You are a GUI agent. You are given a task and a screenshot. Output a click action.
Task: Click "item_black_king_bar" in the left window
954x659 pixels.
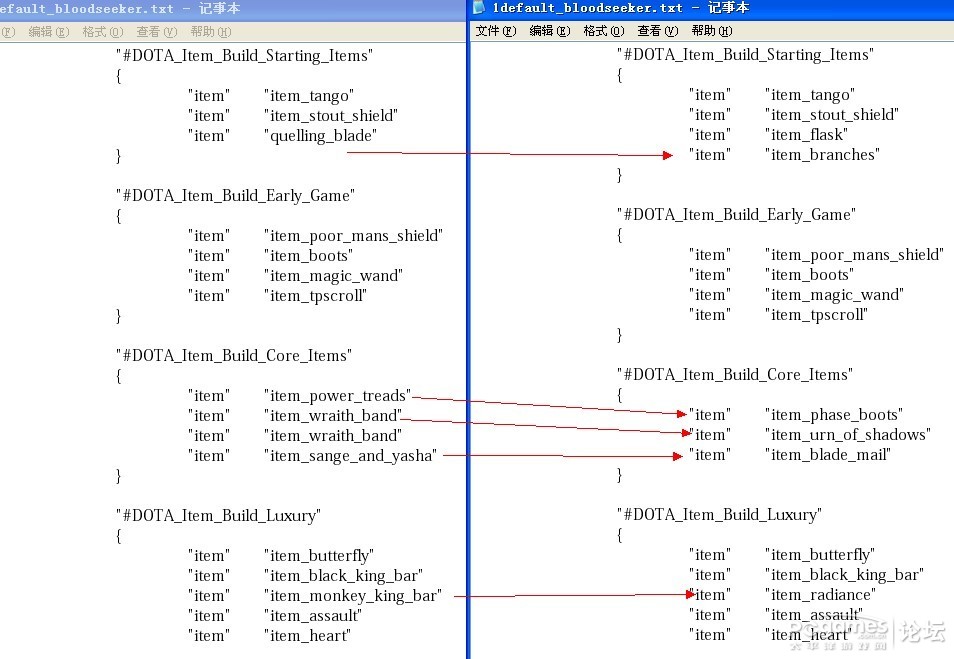tap(344, 576)
